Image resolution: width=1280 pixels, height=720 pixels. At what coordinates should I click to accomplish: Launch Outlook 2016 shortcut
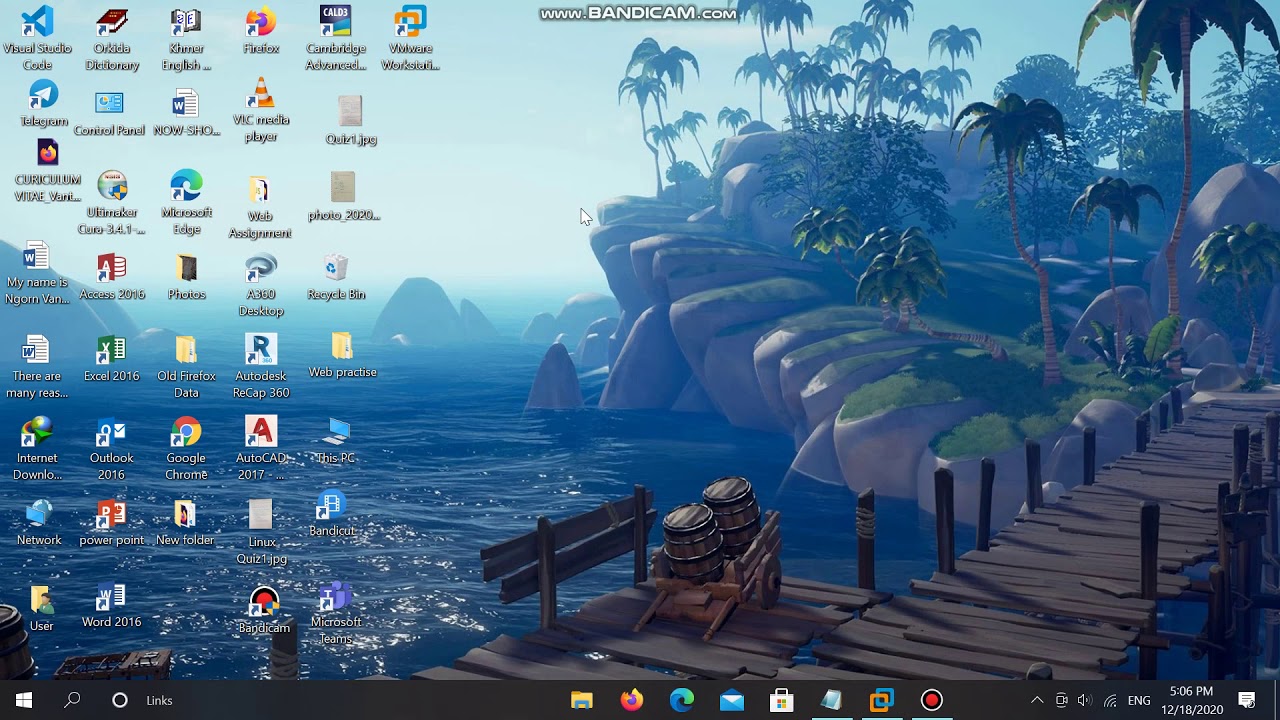[112, 449]
